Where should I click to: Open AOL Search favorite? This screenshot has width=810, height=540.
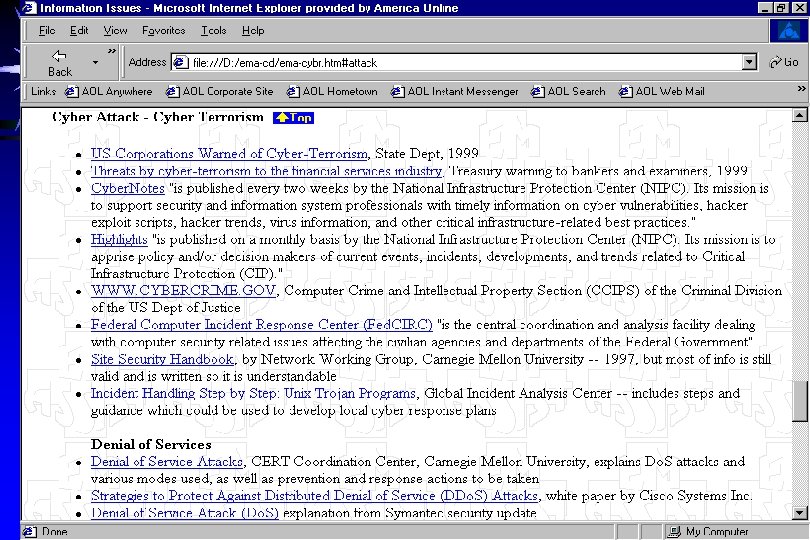click(x=568, y=91)
